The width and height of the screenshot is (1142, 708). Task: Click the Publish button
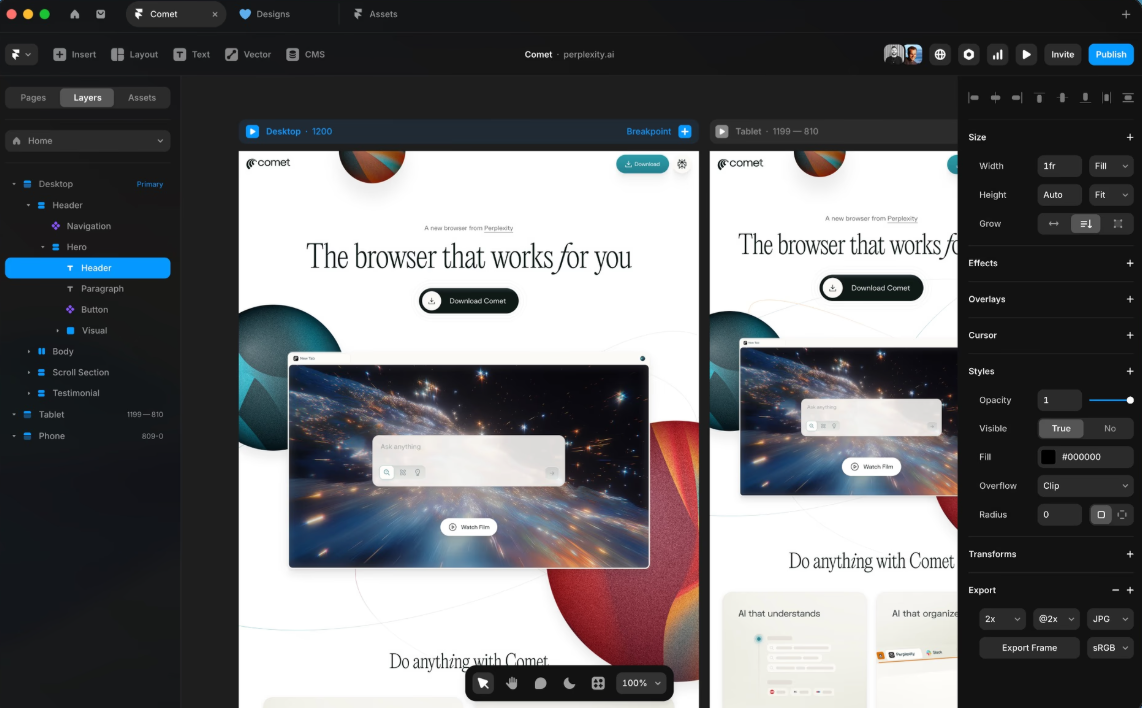[x=1110, y=54]
